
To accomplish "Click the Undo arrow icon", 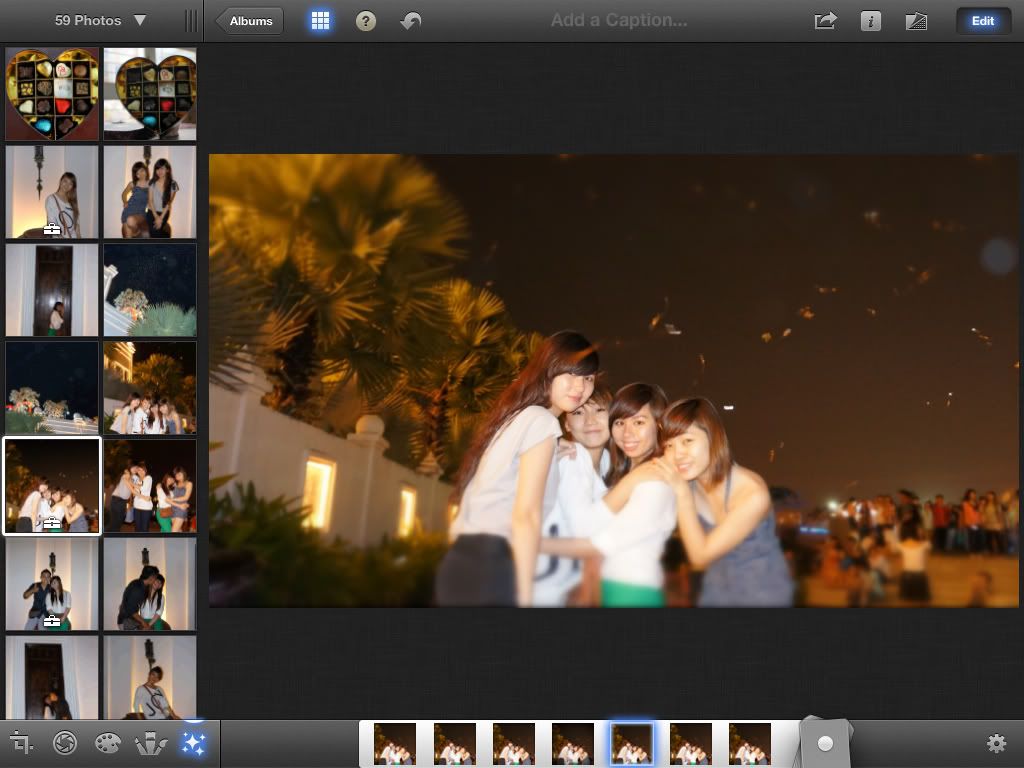I will (x=411, y=21).
